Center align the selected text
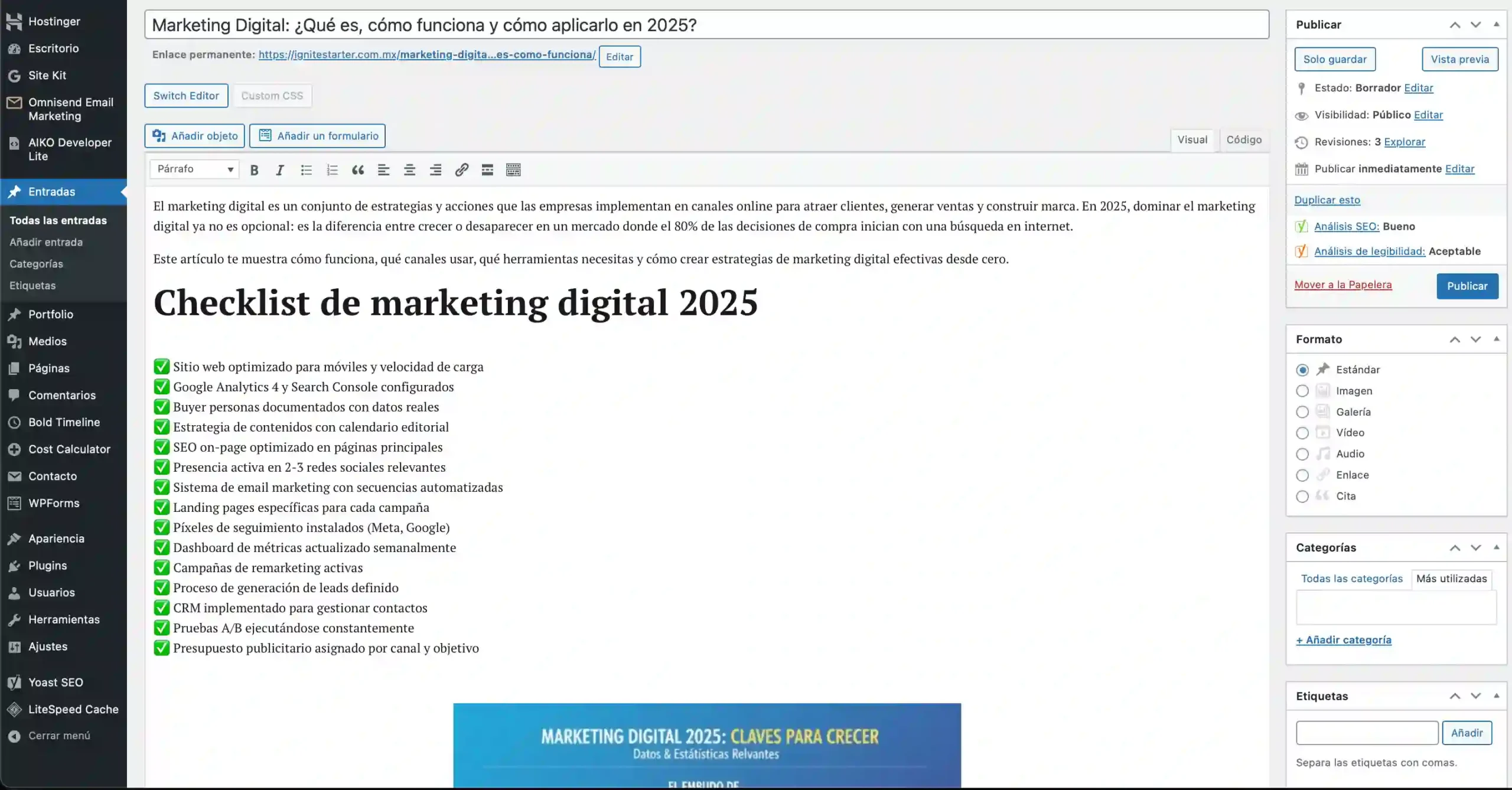The width and height of the screenshot is (1512, 790). pos(409,169)
